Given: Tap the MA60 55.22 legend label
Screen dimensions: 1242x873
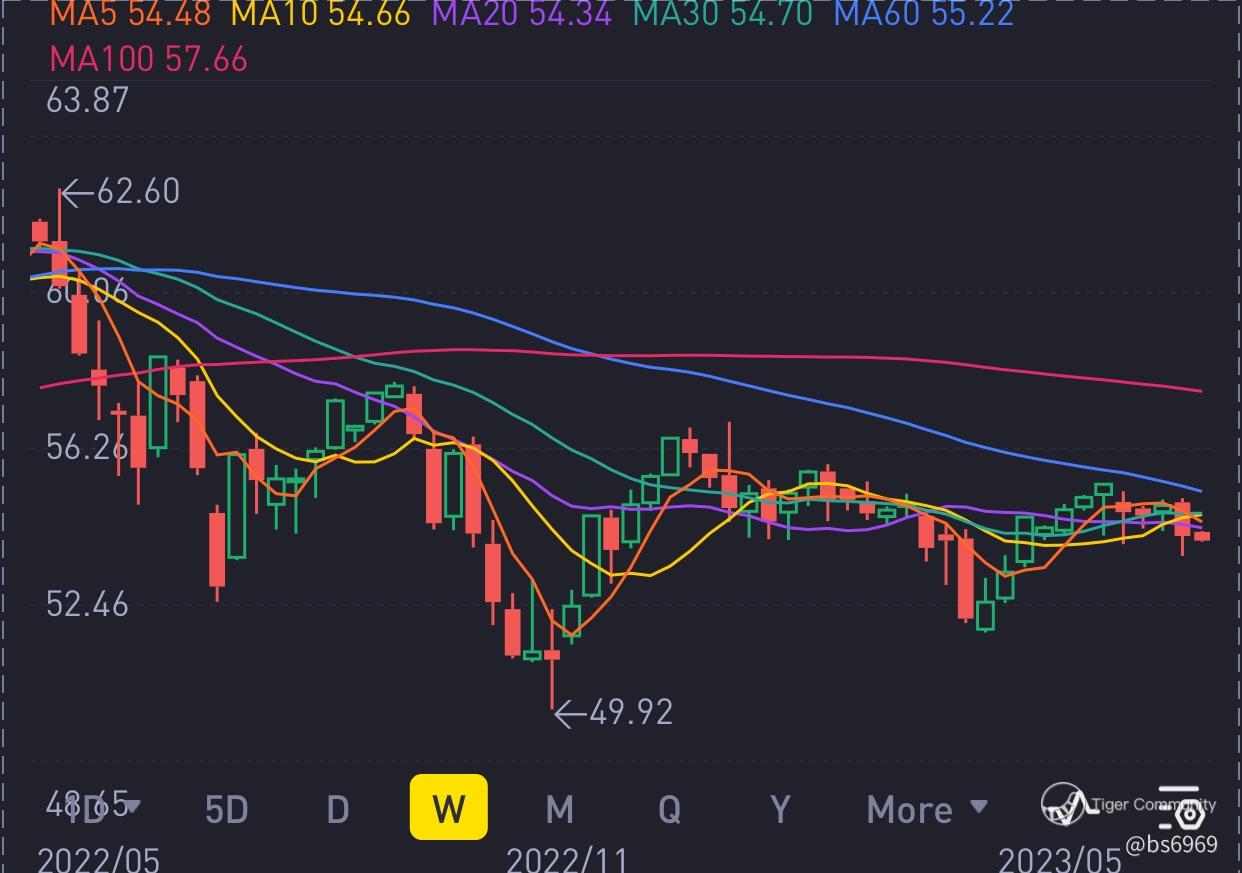Looking at the screenshot, I should (x=924, y=14).
